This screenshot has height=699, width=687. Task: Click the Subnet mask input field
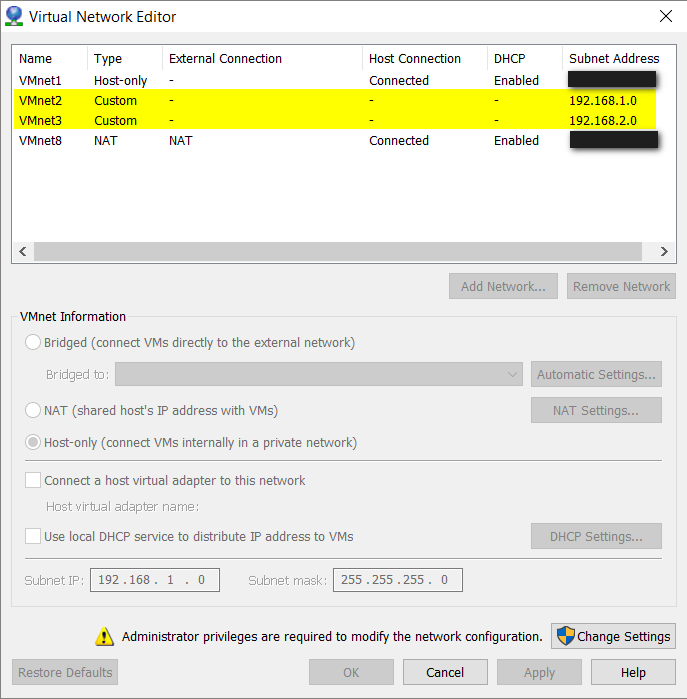pos(398,580)
